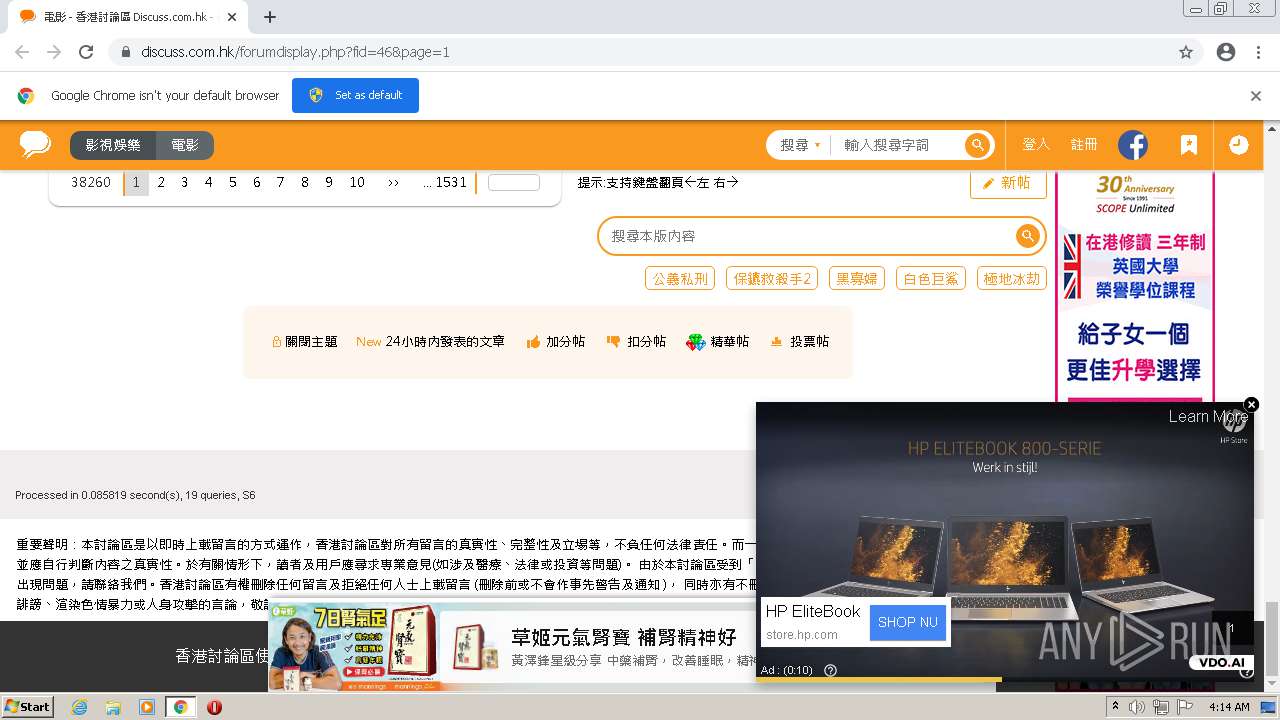Go to page 2

161,183
